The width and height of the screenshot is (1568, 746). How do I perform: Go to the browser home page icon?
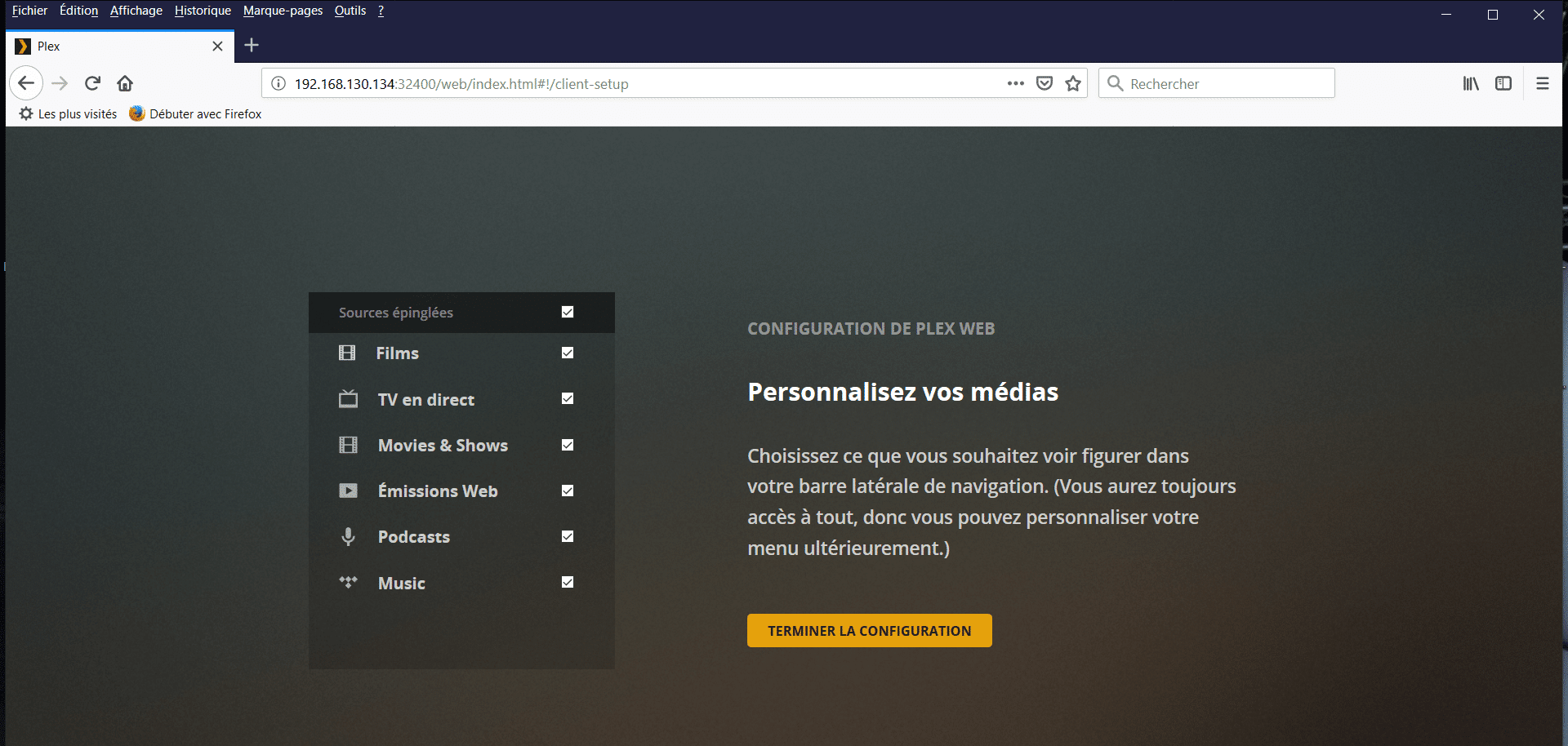[125, 83]
